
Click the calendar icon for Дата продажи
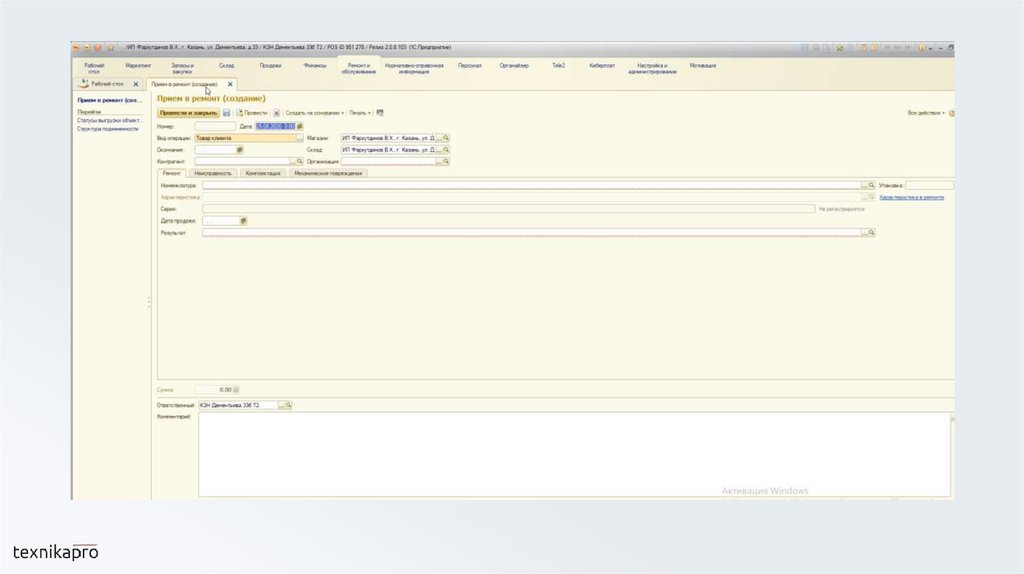click(243, 220)
